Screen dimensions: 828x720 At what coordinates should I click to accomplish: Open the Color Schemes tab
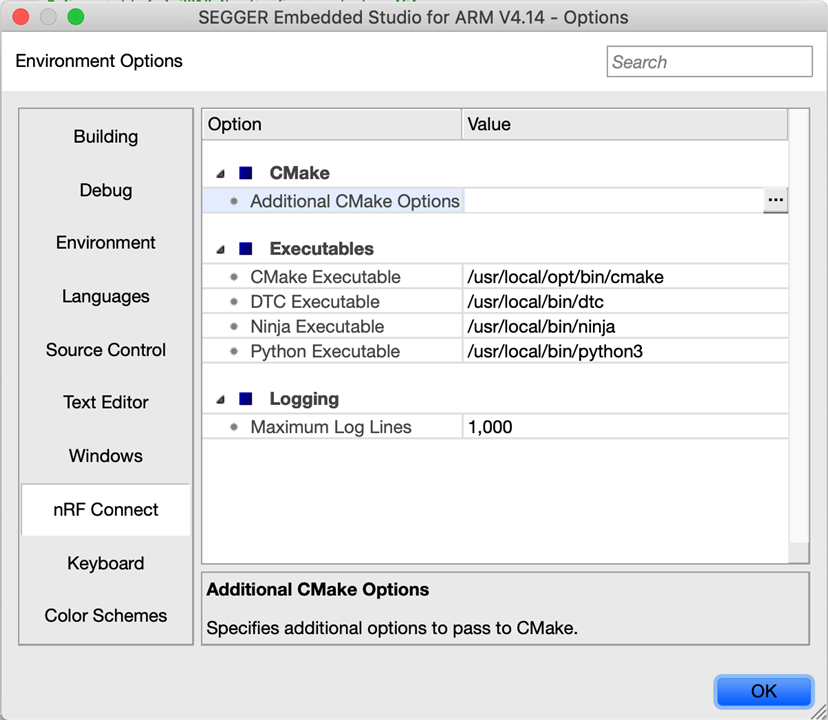click(x=106, y=615)
